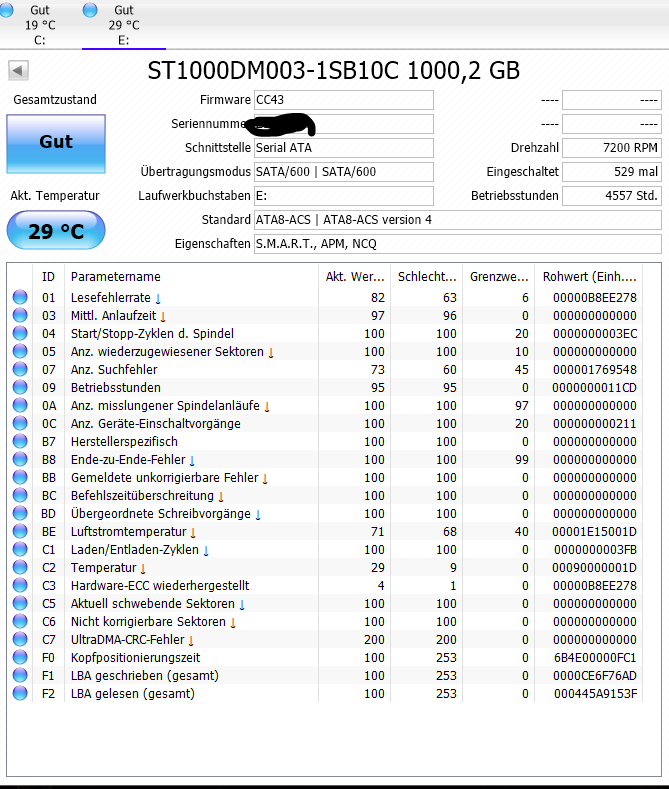Select the Kopfpositionierungszeit parameter name

tap(135, 658)
